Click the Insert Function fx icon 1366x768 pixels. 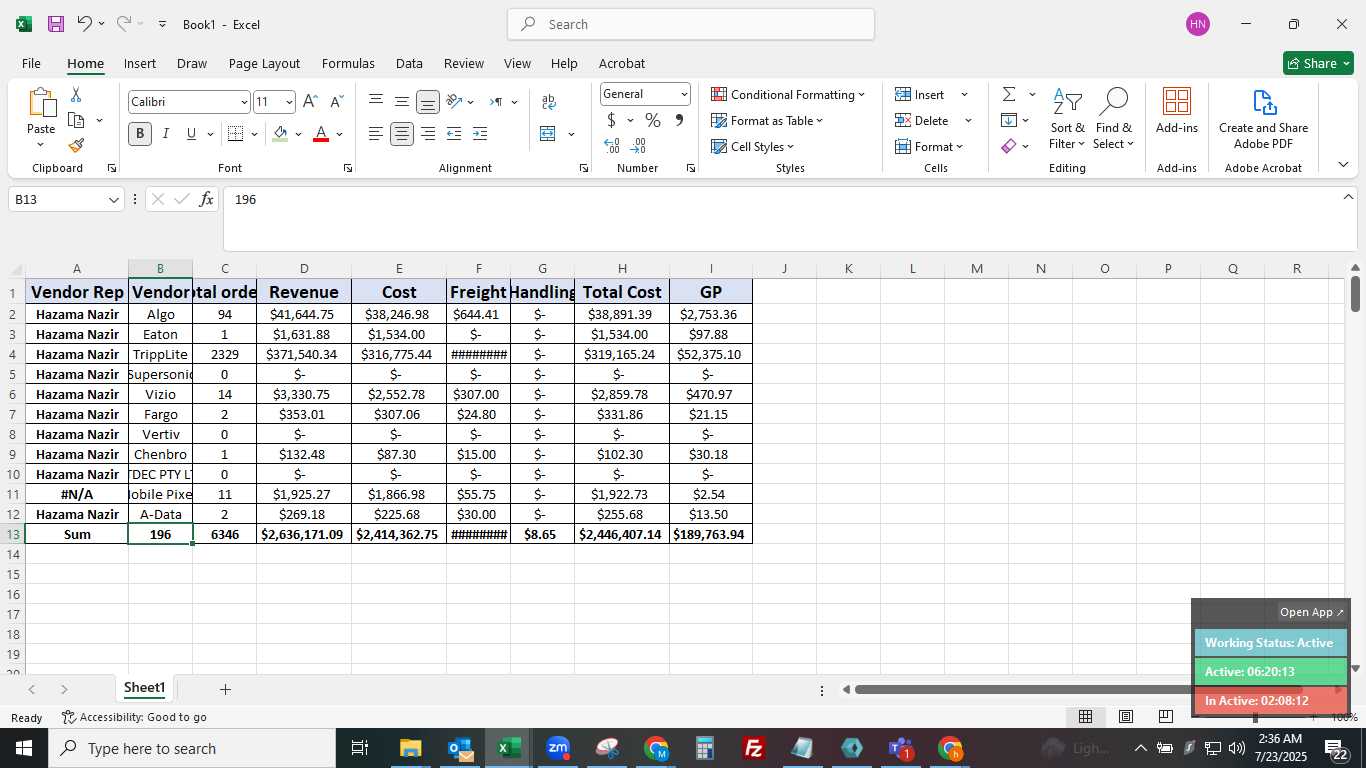click(206, 199)
